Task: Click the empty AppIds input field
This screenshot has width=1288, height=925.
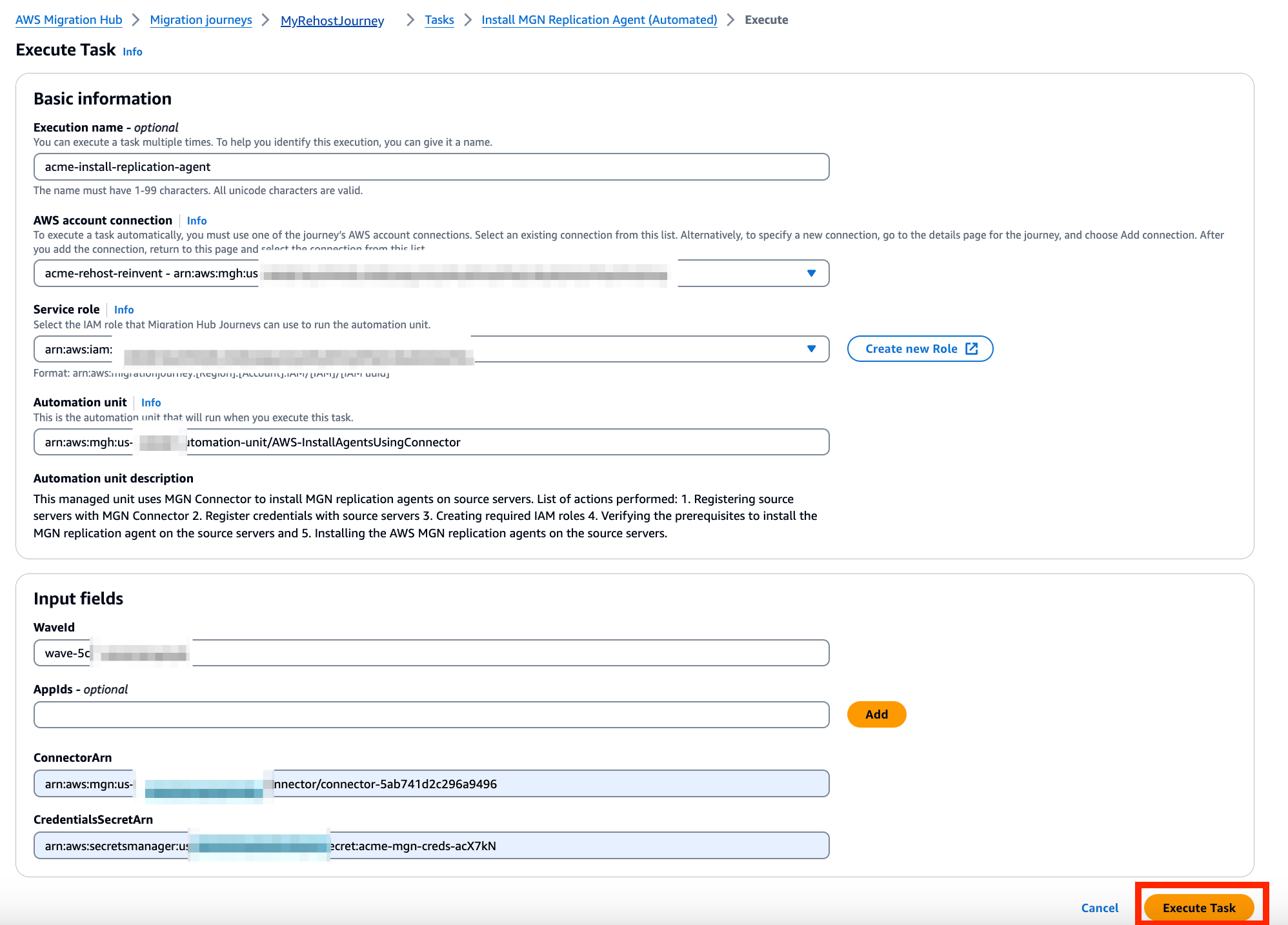Action: pyautogui.click(x=431, y=715)
